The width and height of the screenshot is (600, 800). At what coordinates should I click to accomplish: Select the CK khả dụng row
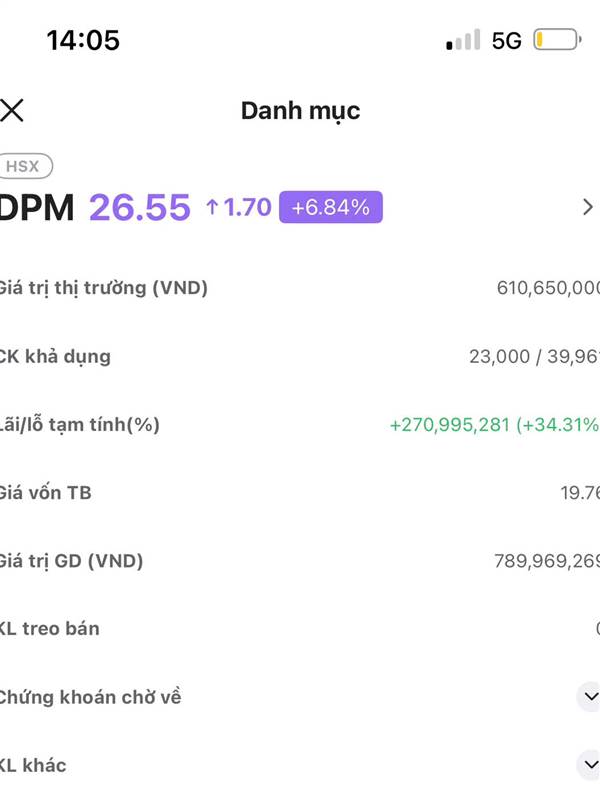tap(300, 356)
